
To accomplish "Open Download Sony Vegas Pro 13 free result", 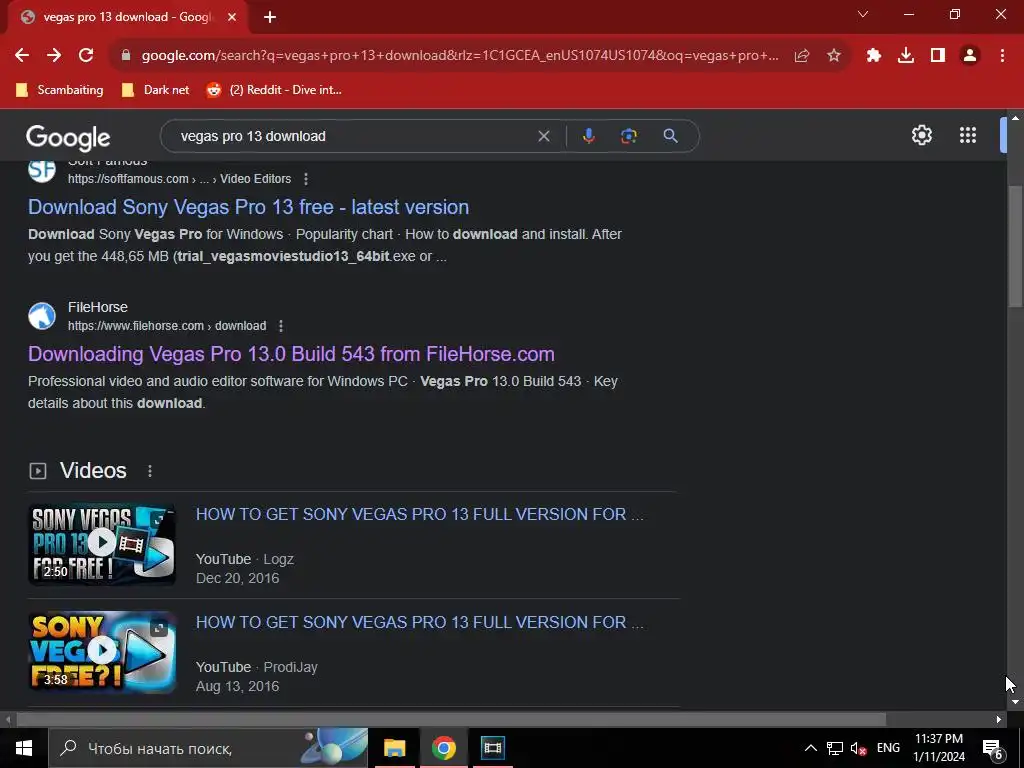I will click(x=248, y=207).
